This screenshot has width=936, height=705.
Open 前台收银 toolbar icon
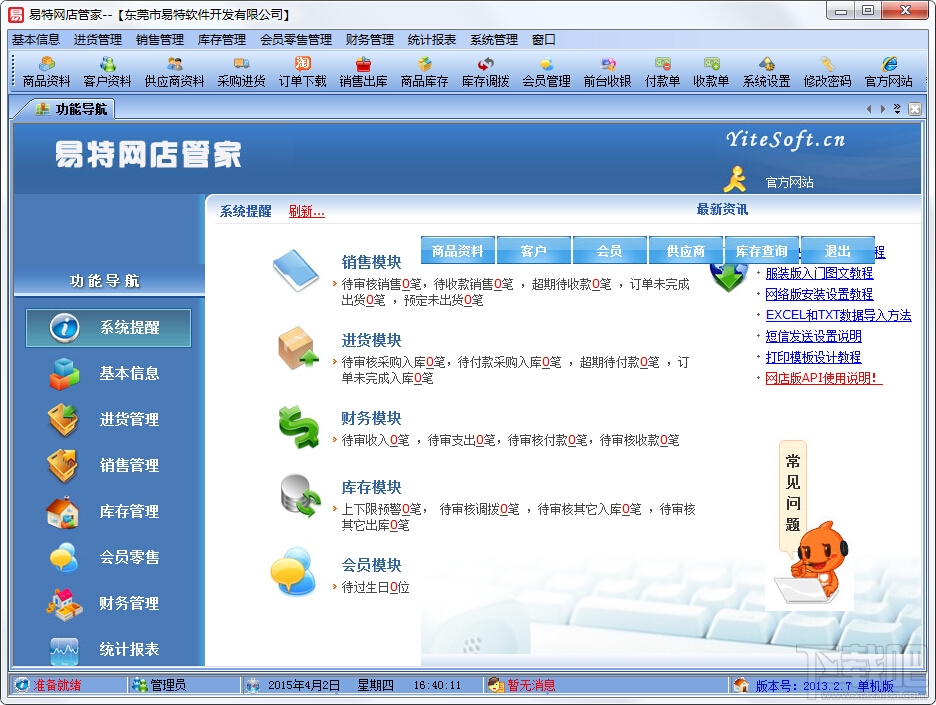click(608, 72)
